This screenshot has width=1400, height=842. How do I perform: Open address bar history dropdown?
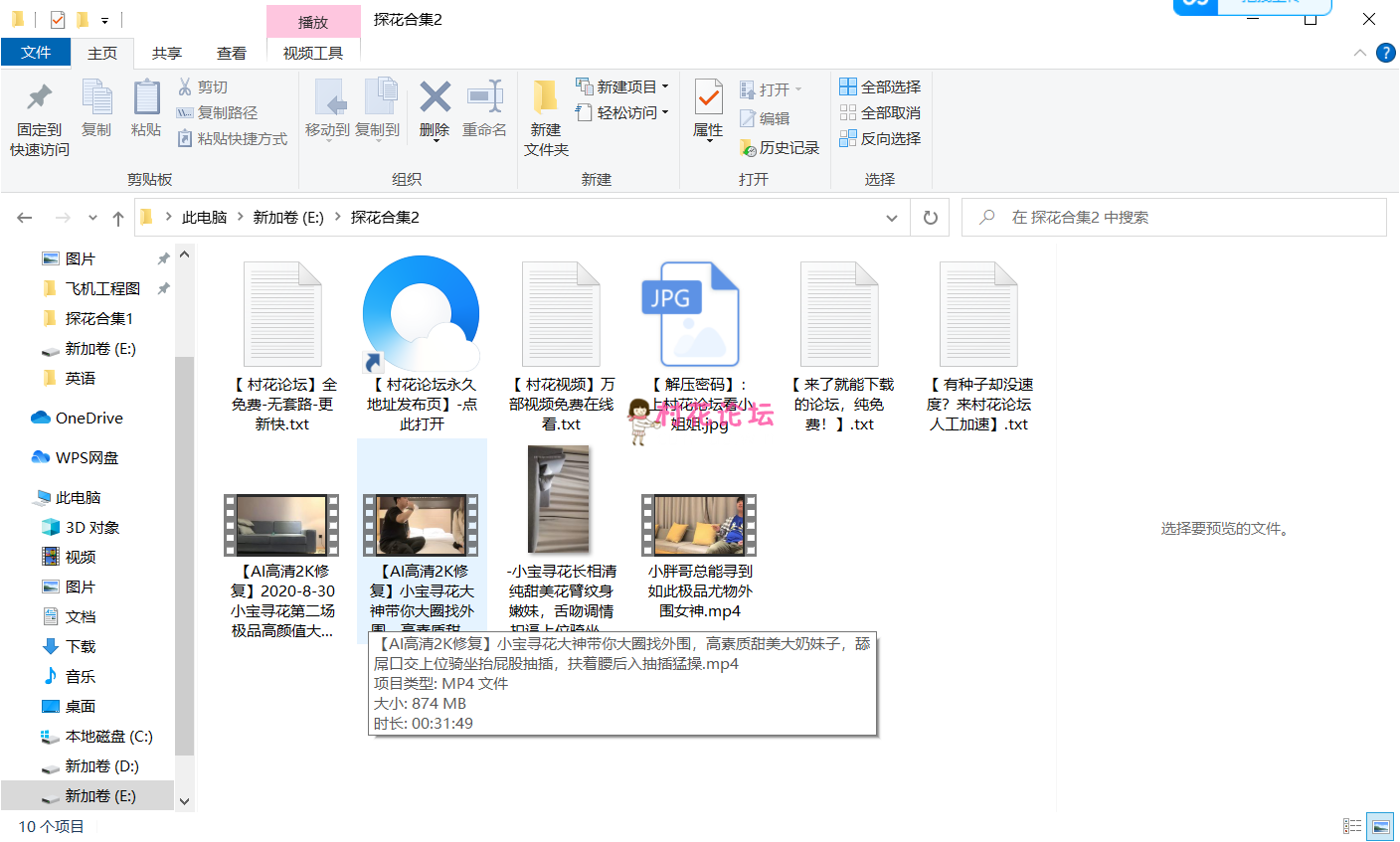pos(892,218)
